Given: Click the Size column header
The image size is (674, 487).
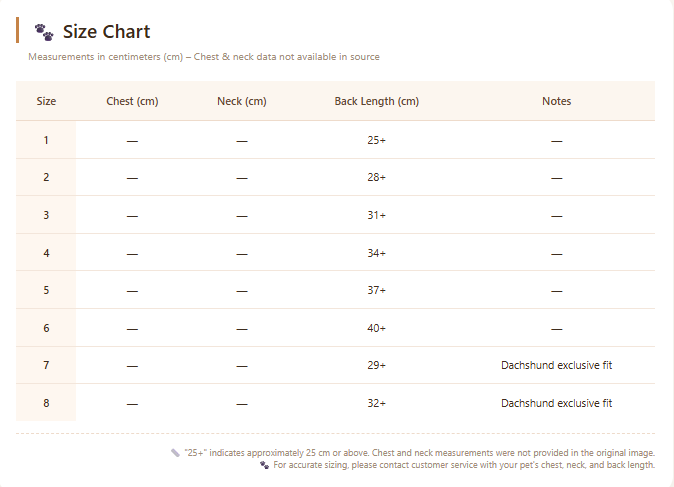Looking at the screenshot, I should click(x=46, y=101).
